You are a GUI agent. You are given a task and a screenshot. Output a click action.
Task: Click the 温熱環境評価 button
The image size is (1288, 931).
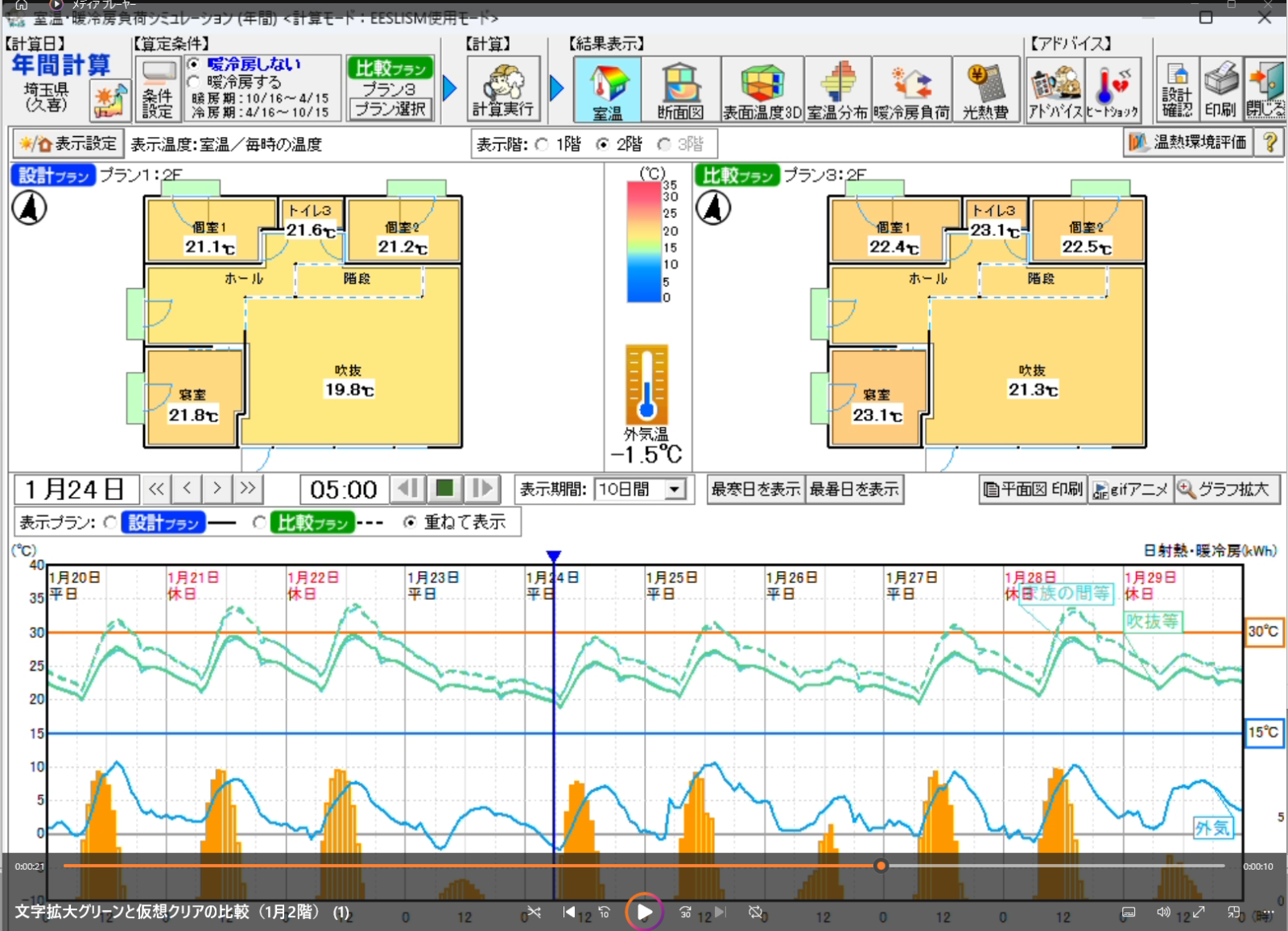pos(1187,143)
